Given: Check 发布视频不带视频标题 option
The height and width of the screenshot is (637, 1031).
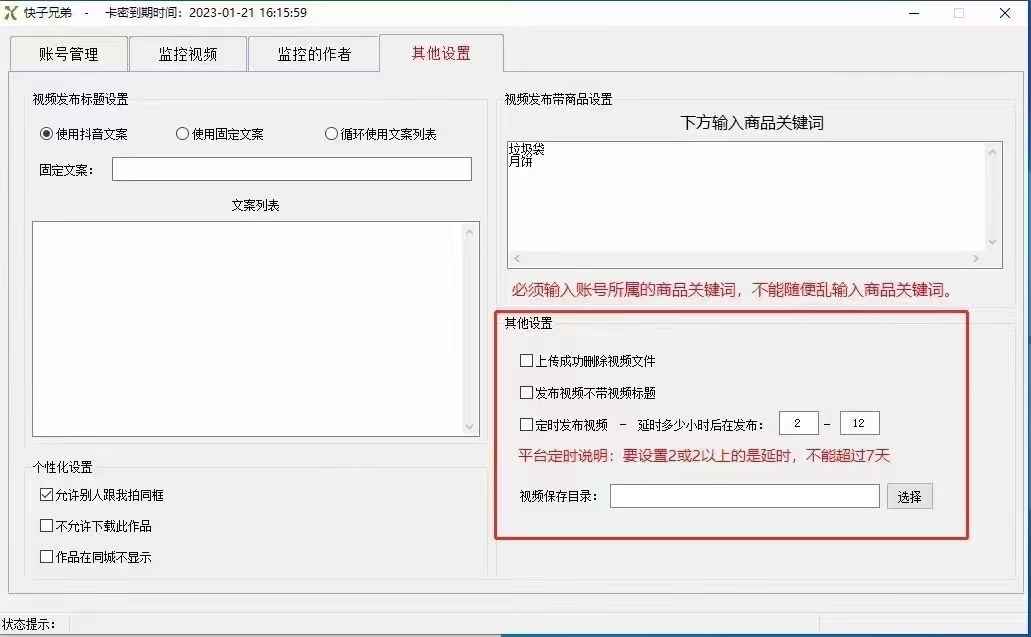Looking at the screenshot, I should pos(526,392).
